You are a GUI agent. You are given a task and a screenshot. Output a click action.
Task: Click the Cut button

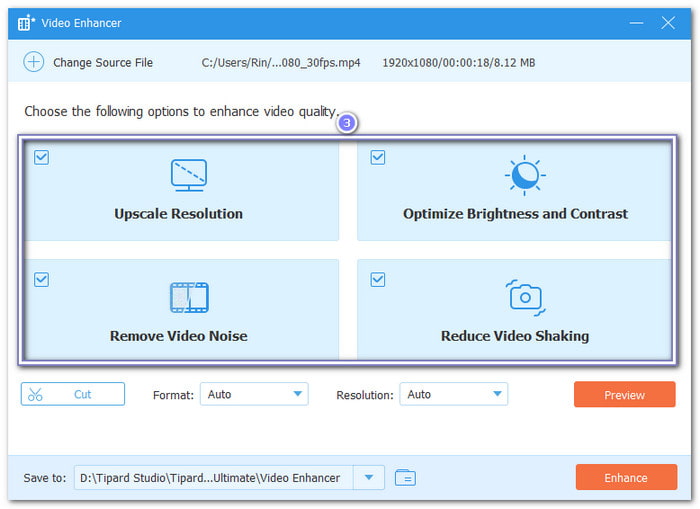73,394
